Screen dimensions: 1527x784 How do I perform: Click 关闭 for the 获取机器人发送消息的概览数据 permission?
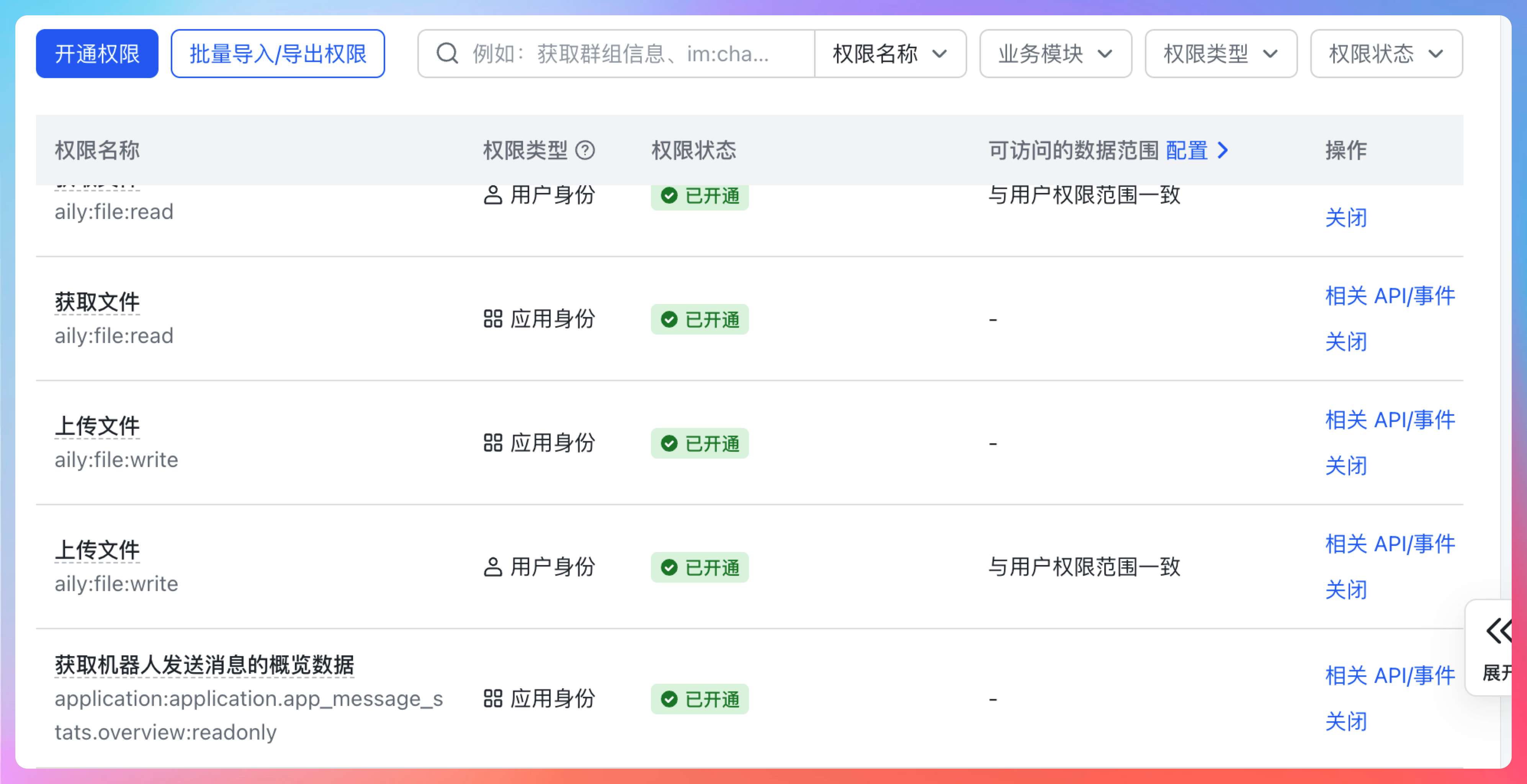pos(1346,722)
